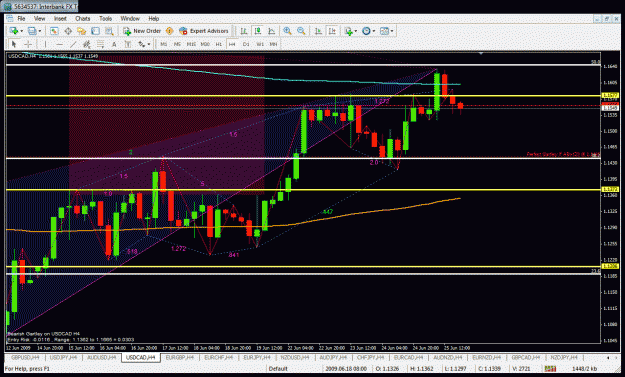Click the connection status bars icon
Screen dimensions: 625x377
pos(550,369)
